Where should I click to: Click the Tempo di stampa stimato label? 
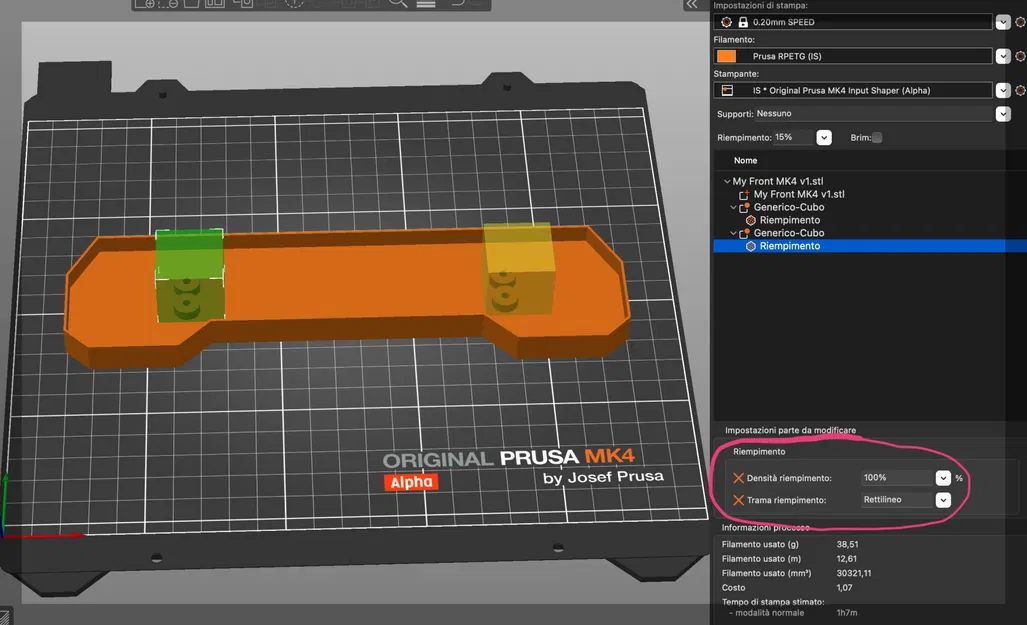tap(773, 602)
